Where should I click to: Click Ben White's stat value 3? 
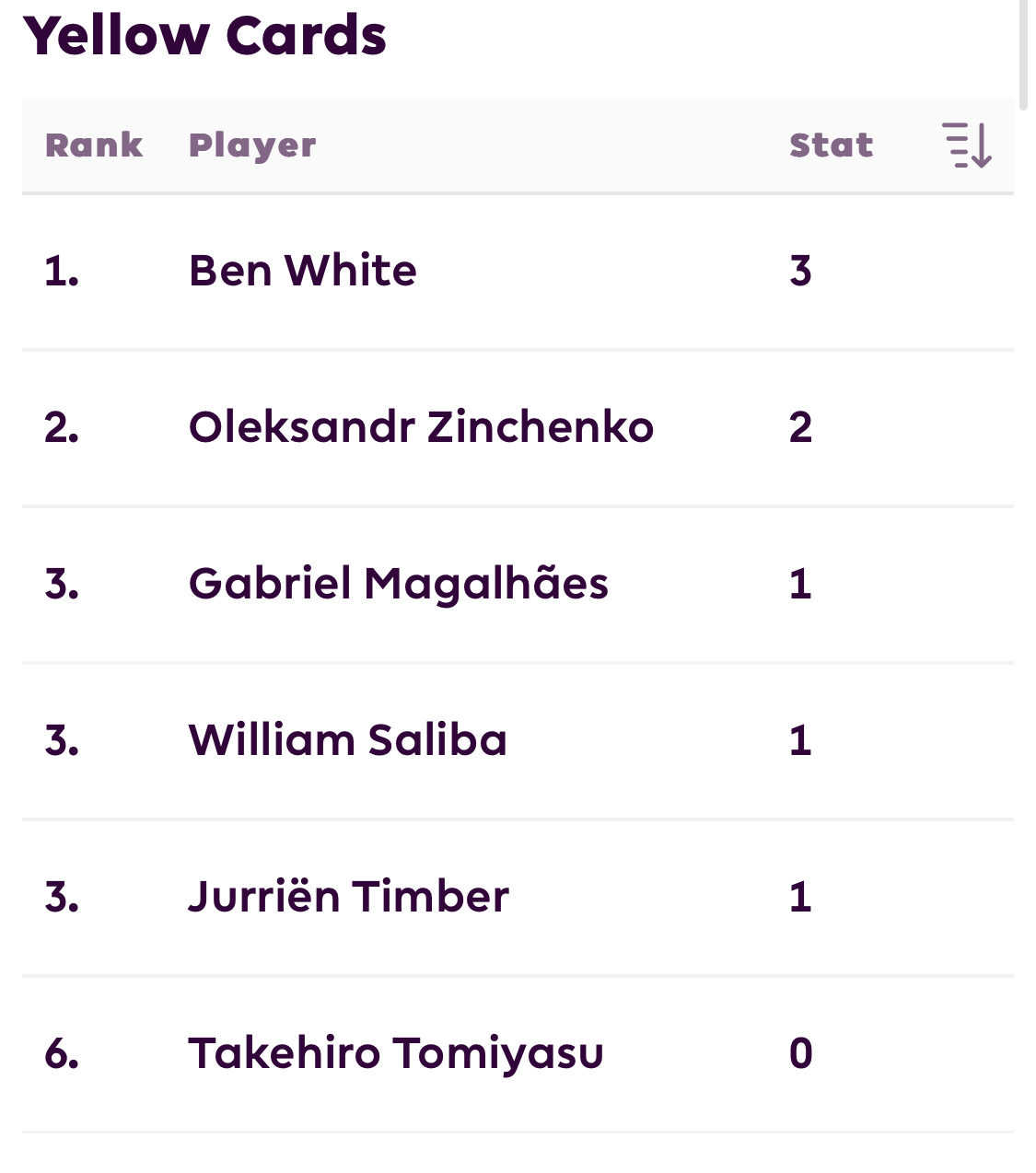800,271
